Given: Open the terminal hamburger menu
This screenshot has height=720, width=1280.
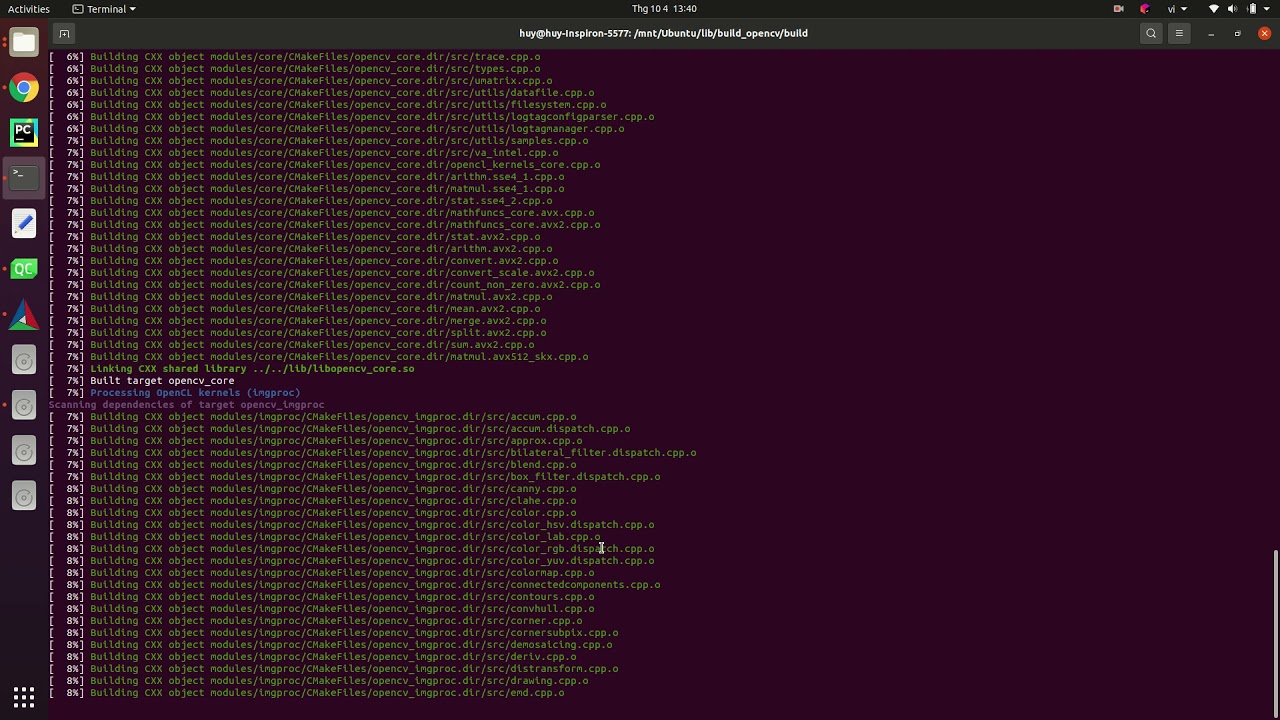Looking at the screenshot, I should coord(1179,33).
